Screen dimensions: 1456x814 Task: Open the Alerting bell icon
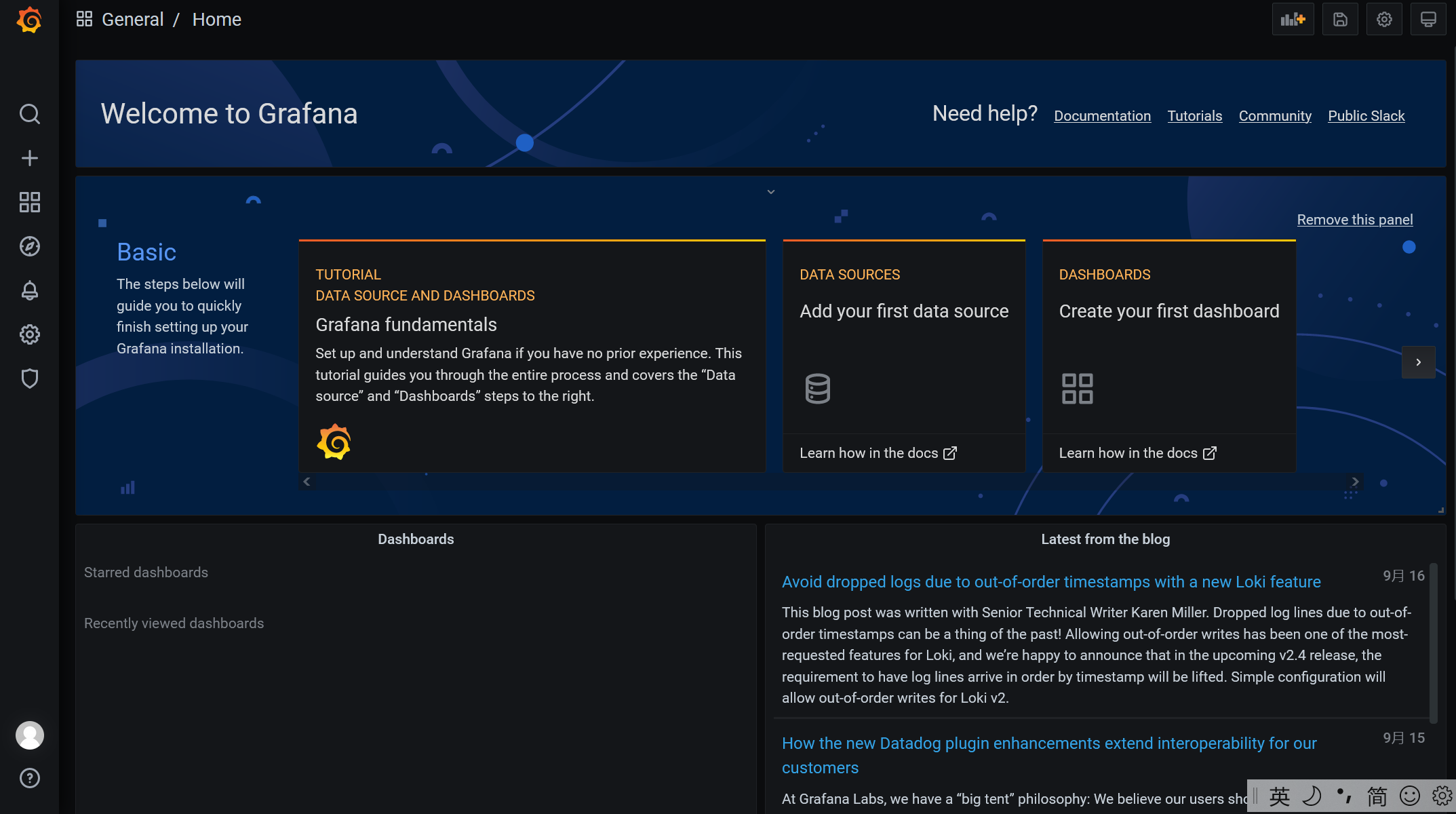pyautogui.click(x=29, y=290)
